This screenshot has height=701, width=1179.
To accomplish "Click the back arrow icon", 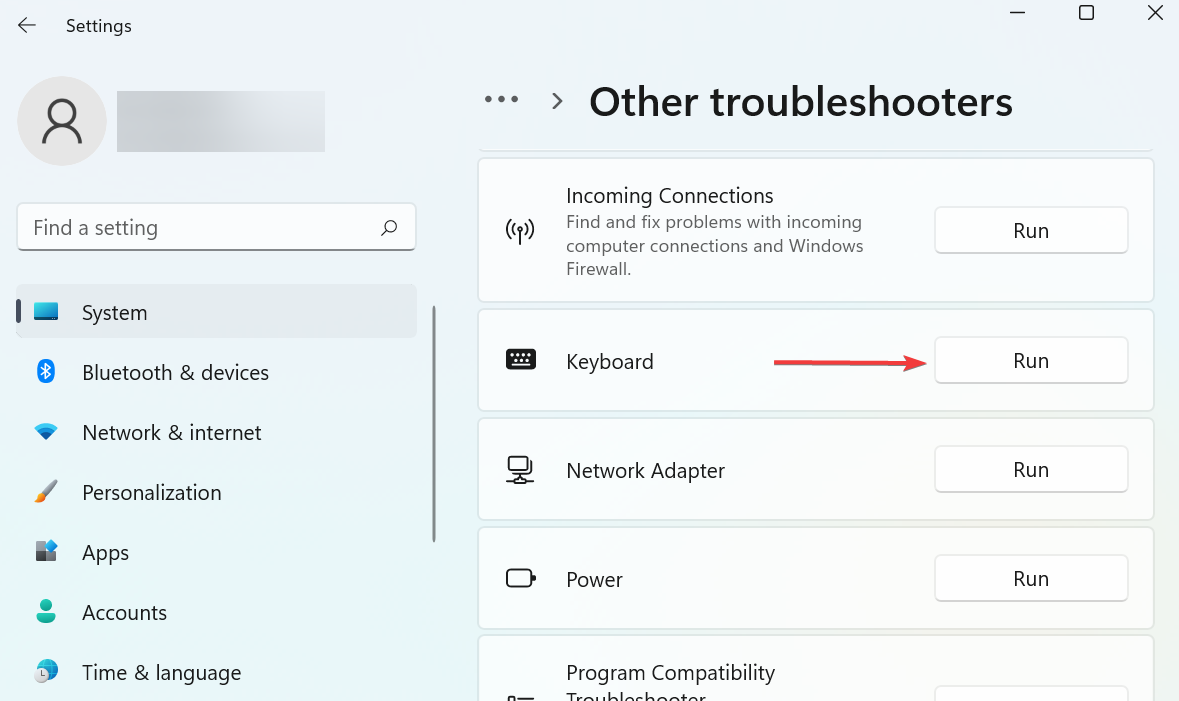I will click(x=27, y=26).
